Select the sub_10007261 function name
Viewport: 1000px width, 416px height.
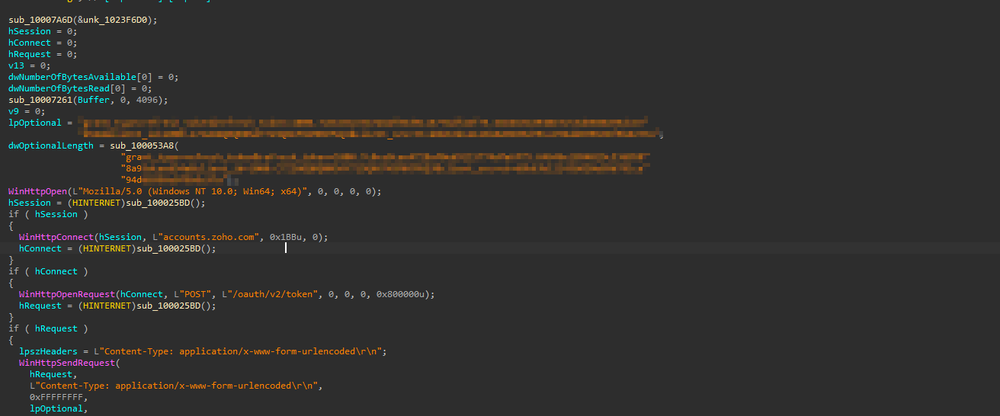40,100
